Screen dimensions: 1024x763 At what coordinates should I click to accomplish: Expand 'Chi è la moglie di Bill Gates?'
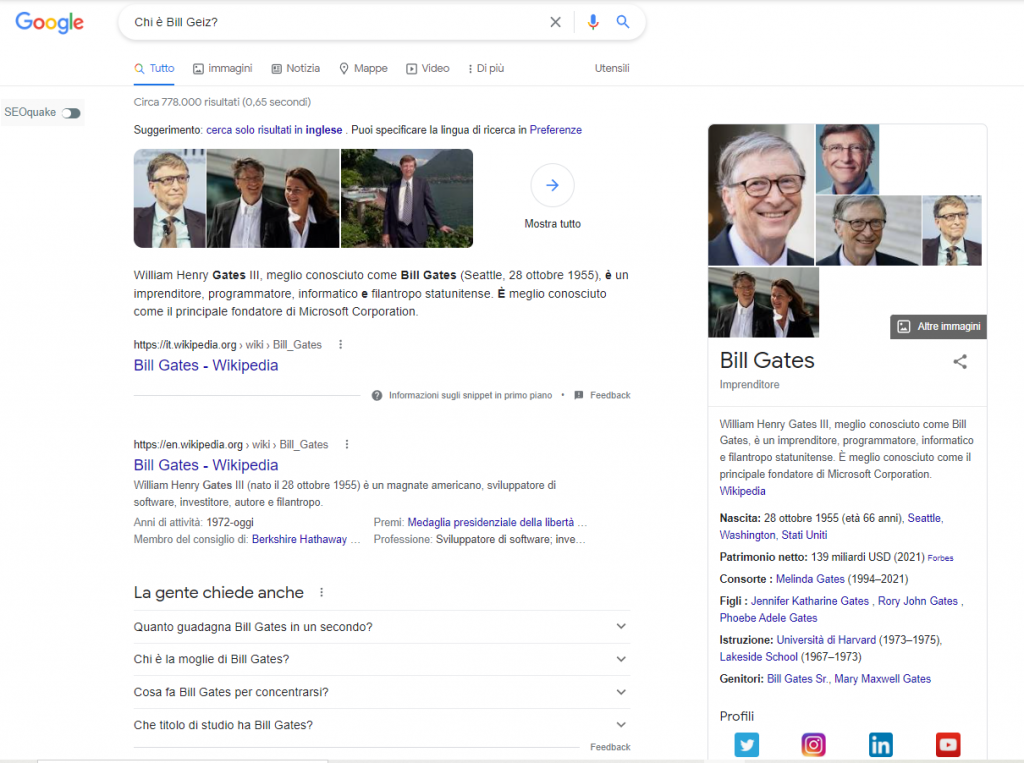click(x=381, y=659)
